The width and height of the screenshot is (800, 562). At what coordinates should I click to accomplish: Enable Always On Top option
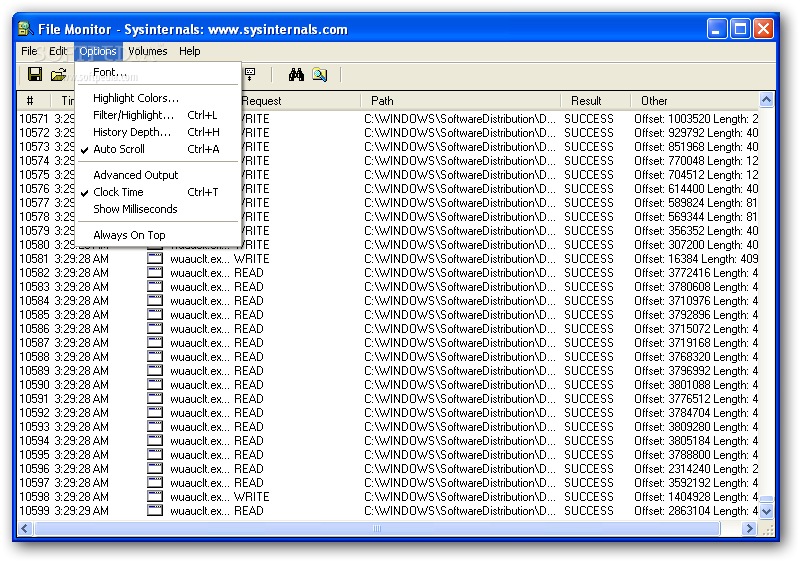click(158, 235)
